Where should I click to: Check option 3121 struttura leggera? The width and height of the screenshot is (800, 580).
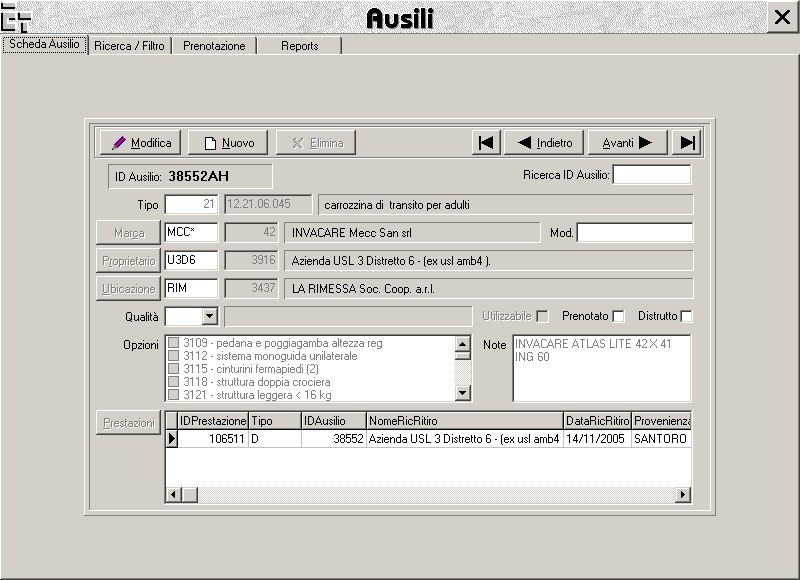click(x=173, y=394)
